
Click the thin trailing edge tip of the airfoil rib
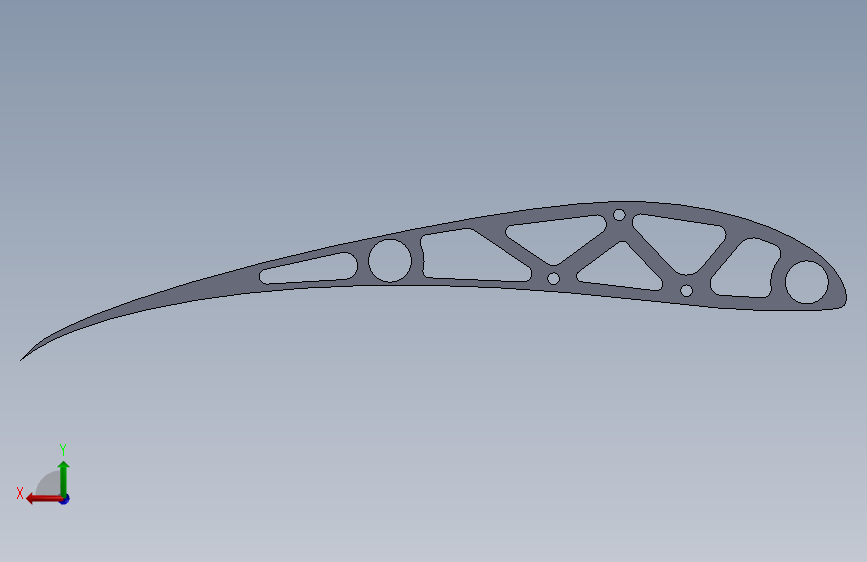23,358
